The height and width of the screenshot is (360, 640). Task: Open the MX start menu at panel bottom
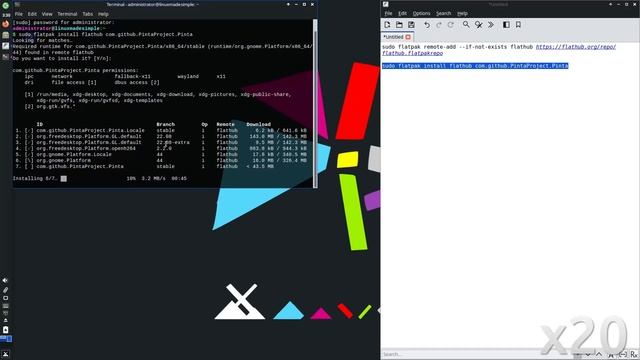(5, 354)
